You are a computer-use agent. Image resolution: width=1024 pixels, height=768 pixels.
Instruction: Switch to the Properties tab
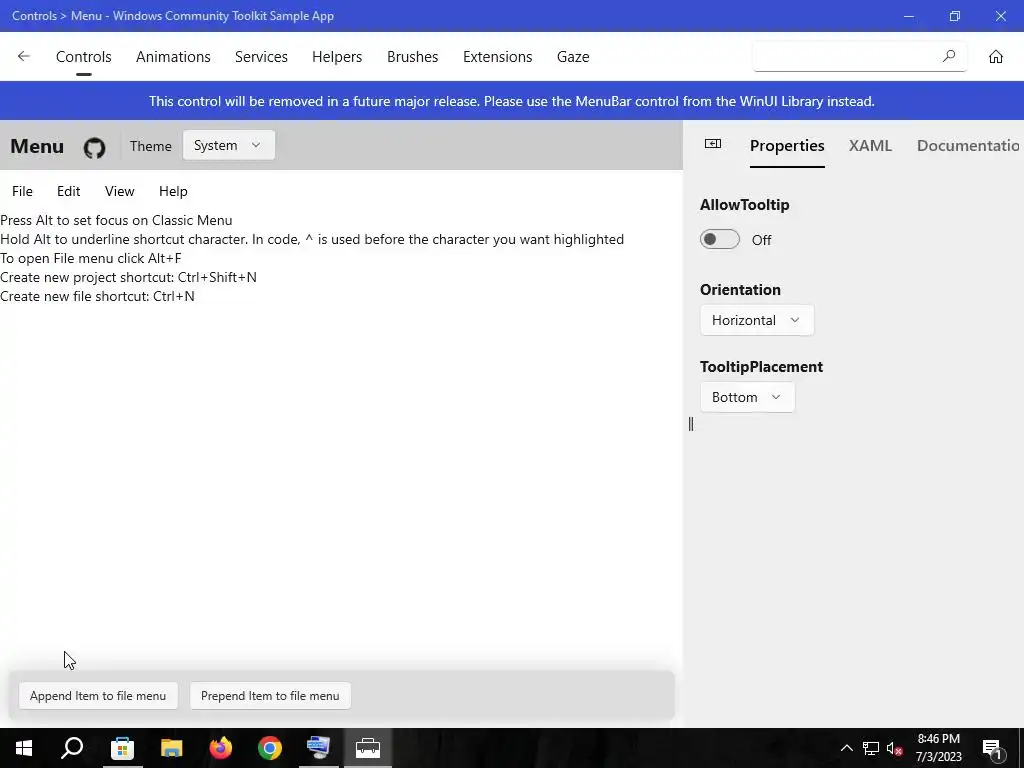pos(787,146)
